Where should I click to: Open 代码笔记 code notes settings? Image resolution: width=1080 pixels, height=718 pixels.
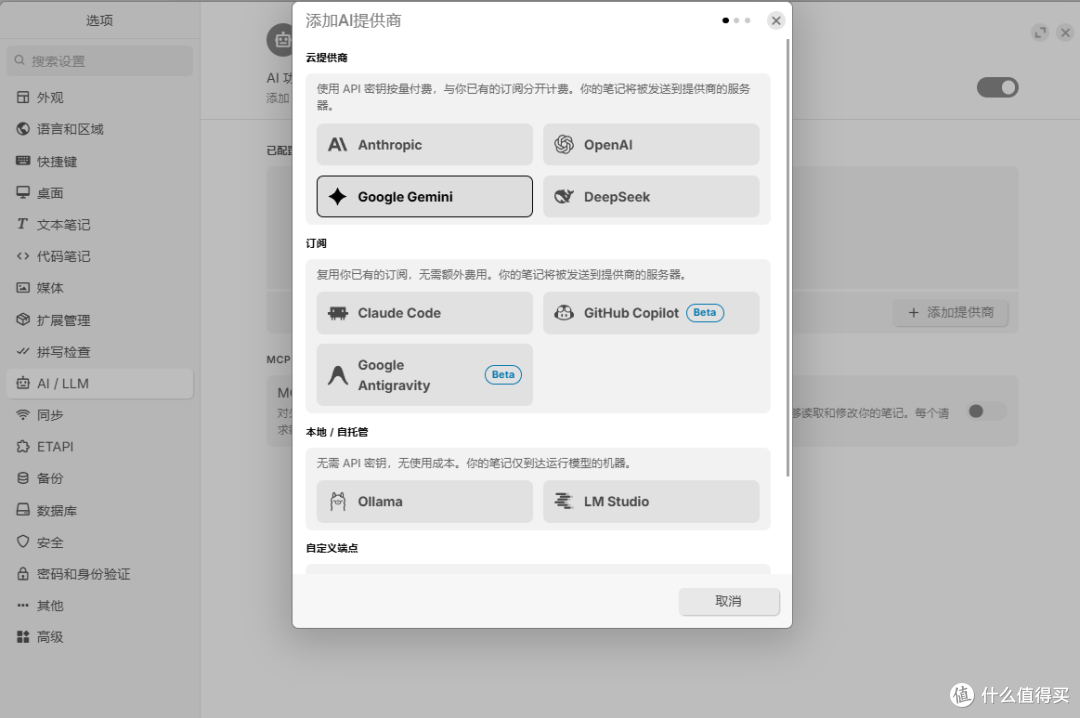(100, 256)
